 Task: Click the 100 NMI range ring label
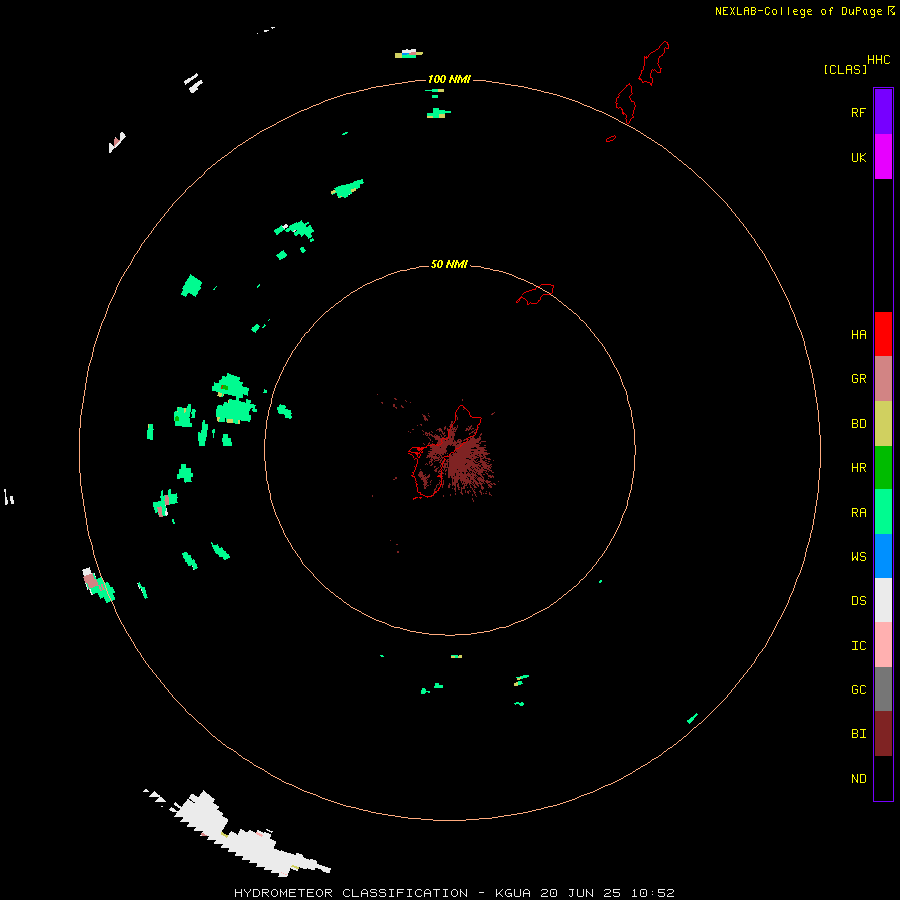tap(449, 79)
